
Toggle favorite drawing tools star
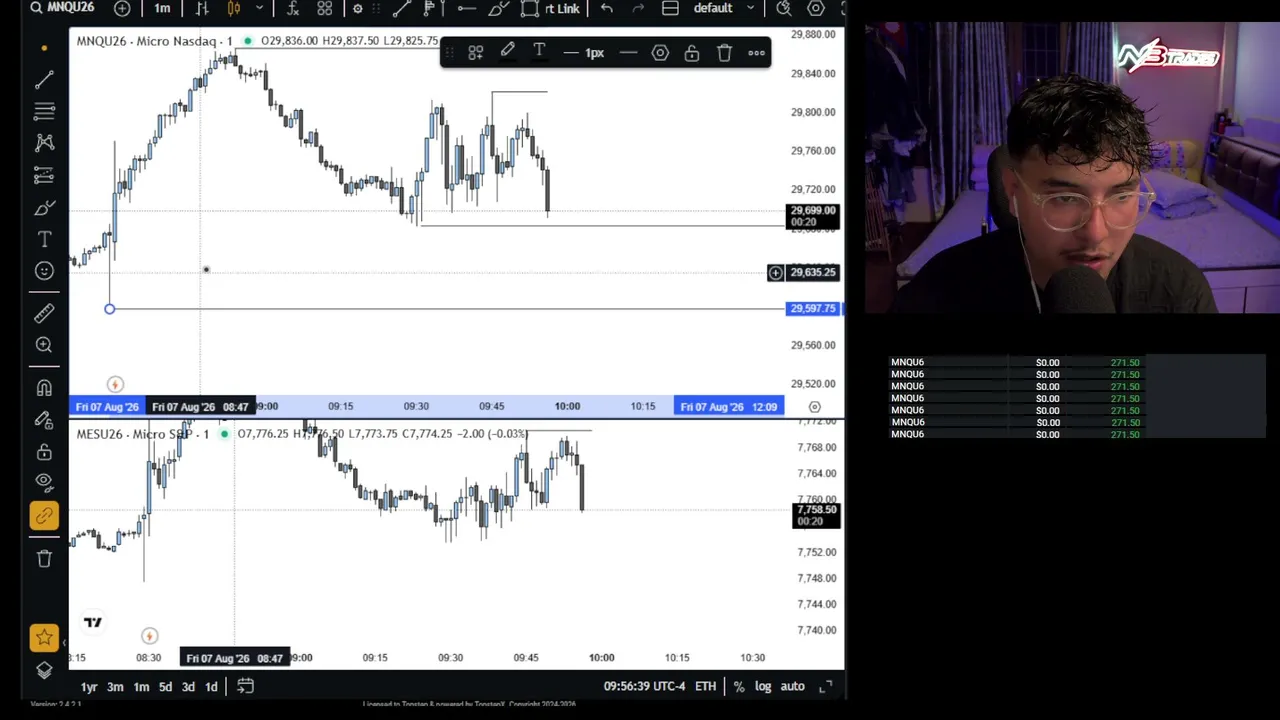[x=44, y=637]
